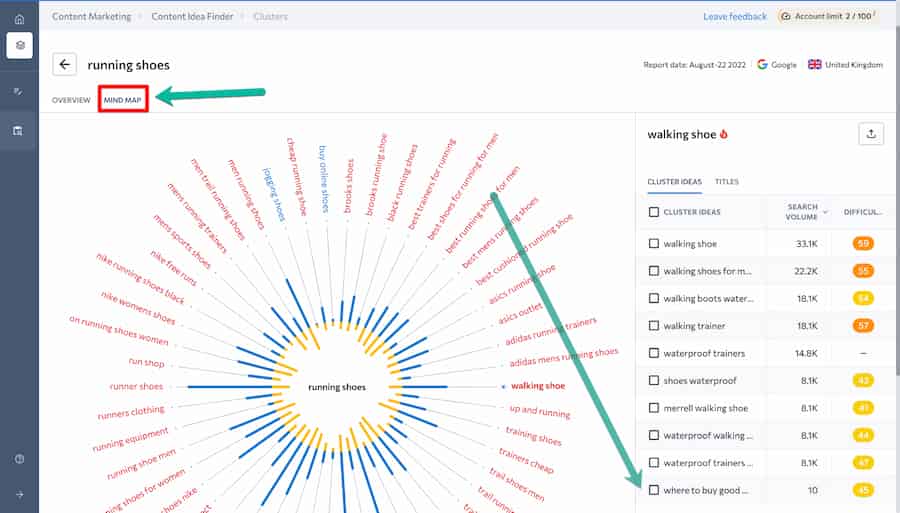
Task: Check the 'walking trainer' checkbox
Action: point(653,325)
